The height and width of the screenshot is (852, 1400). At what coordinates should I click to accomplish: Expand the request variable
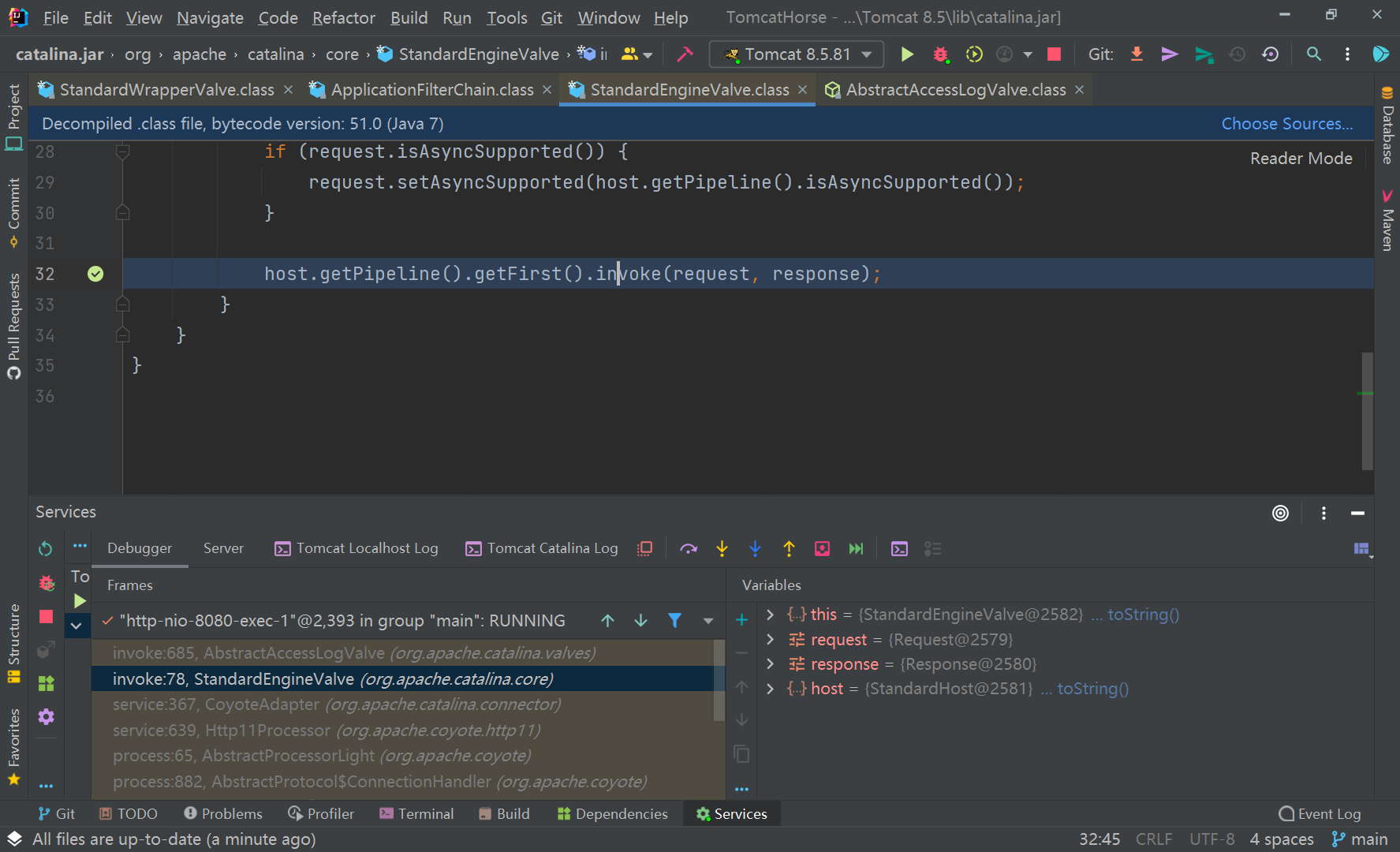[x=771, y=639]
